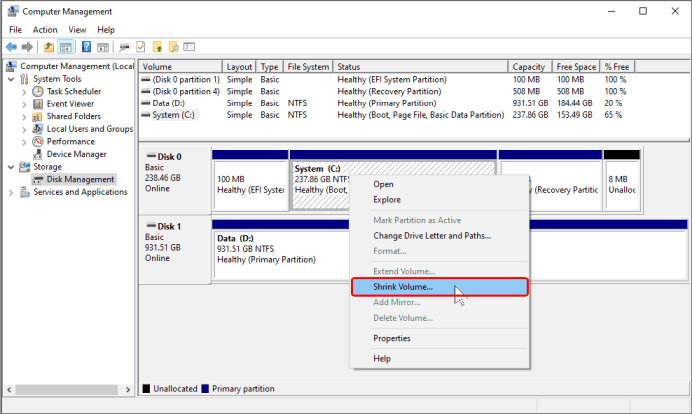Click the folder with magnifier icon
This screenshot has width=692, height=414.
click(x=174, y=47)
